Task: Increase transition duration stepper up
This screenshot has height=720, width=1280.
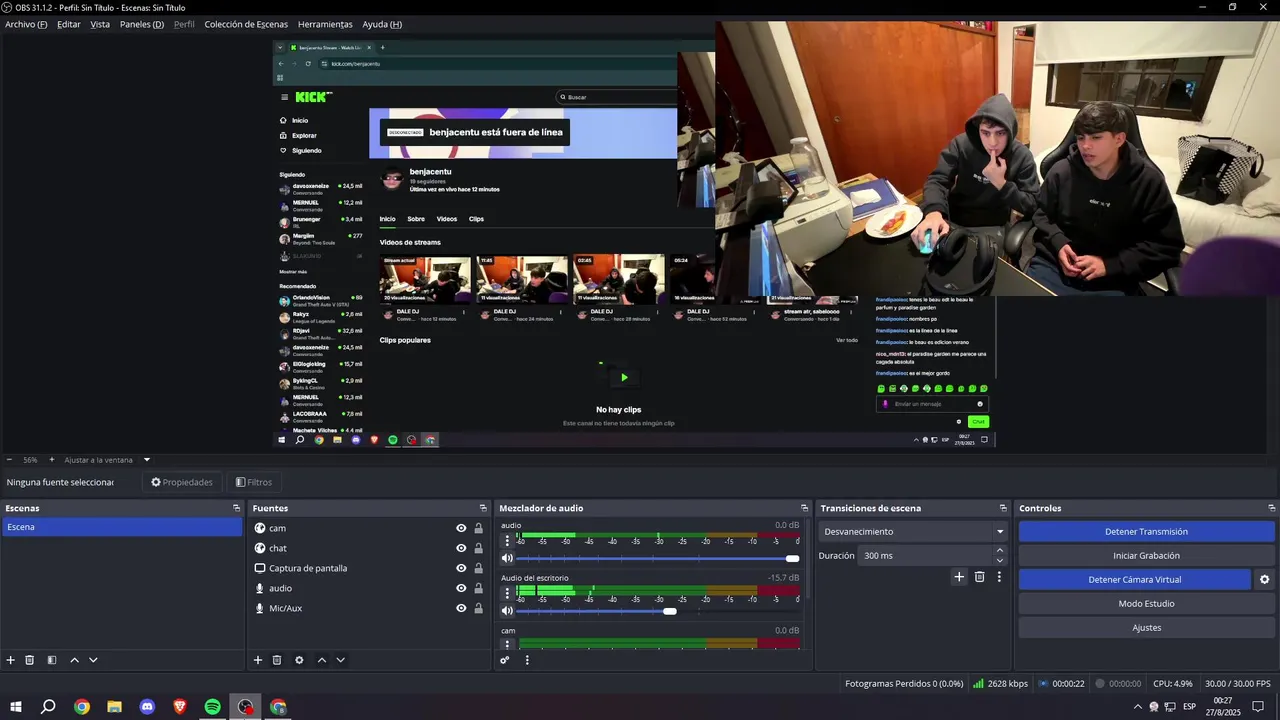Action: coord(999,550)
